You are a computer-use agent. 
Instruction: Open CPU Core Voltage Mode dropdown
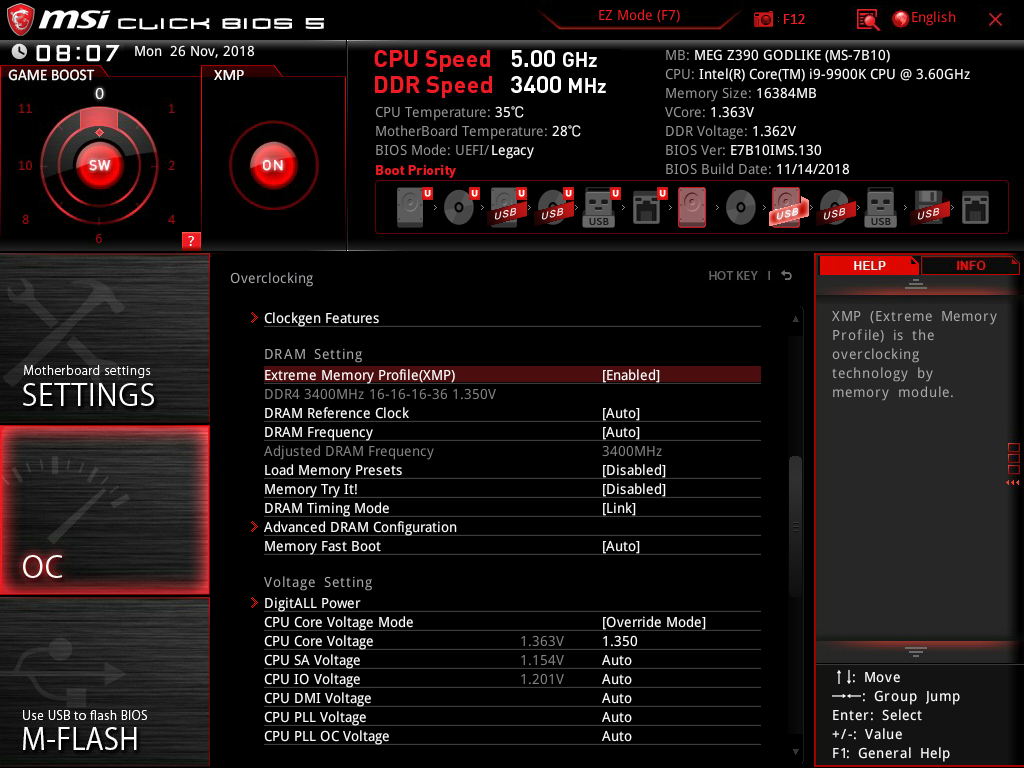pos(653,622)
